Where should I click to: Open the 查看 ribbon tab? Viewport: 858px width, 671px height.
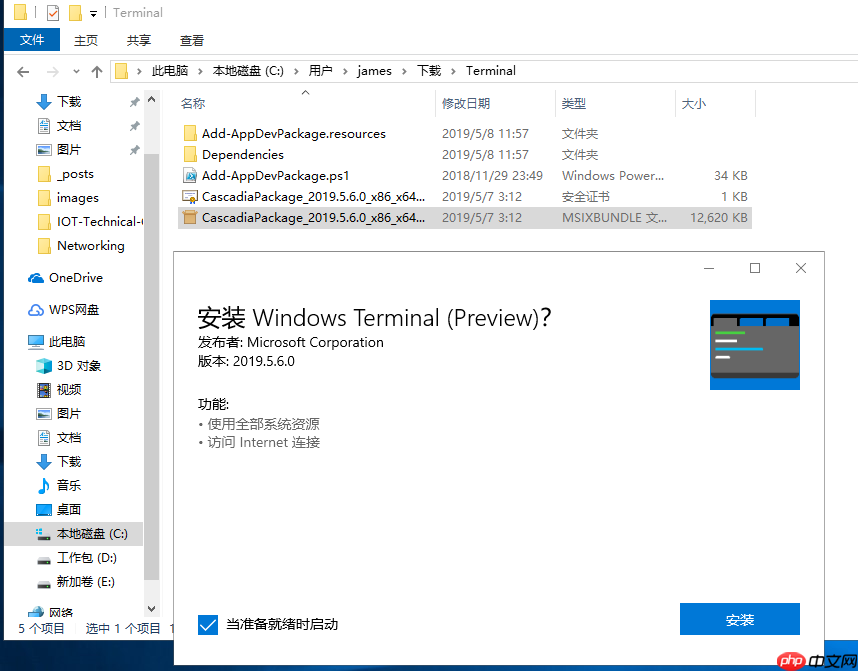[x=192, y=41]
